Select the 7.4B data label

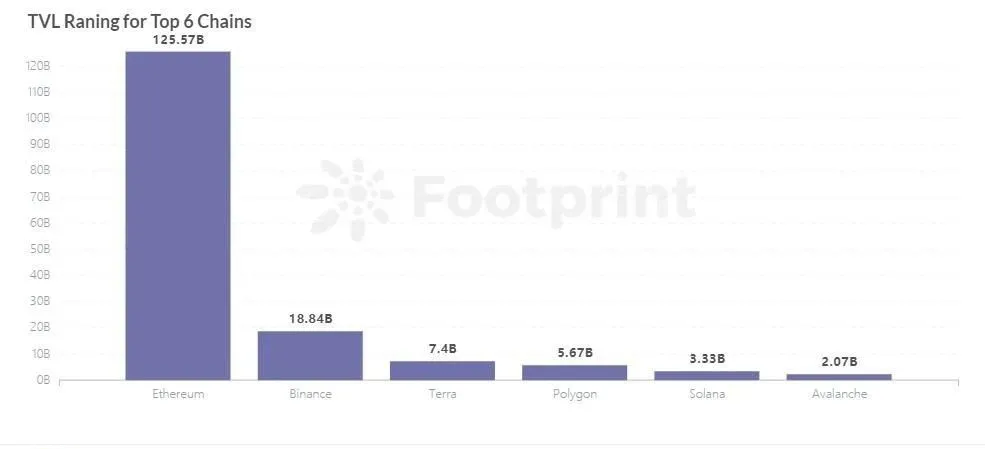[443, 349]
